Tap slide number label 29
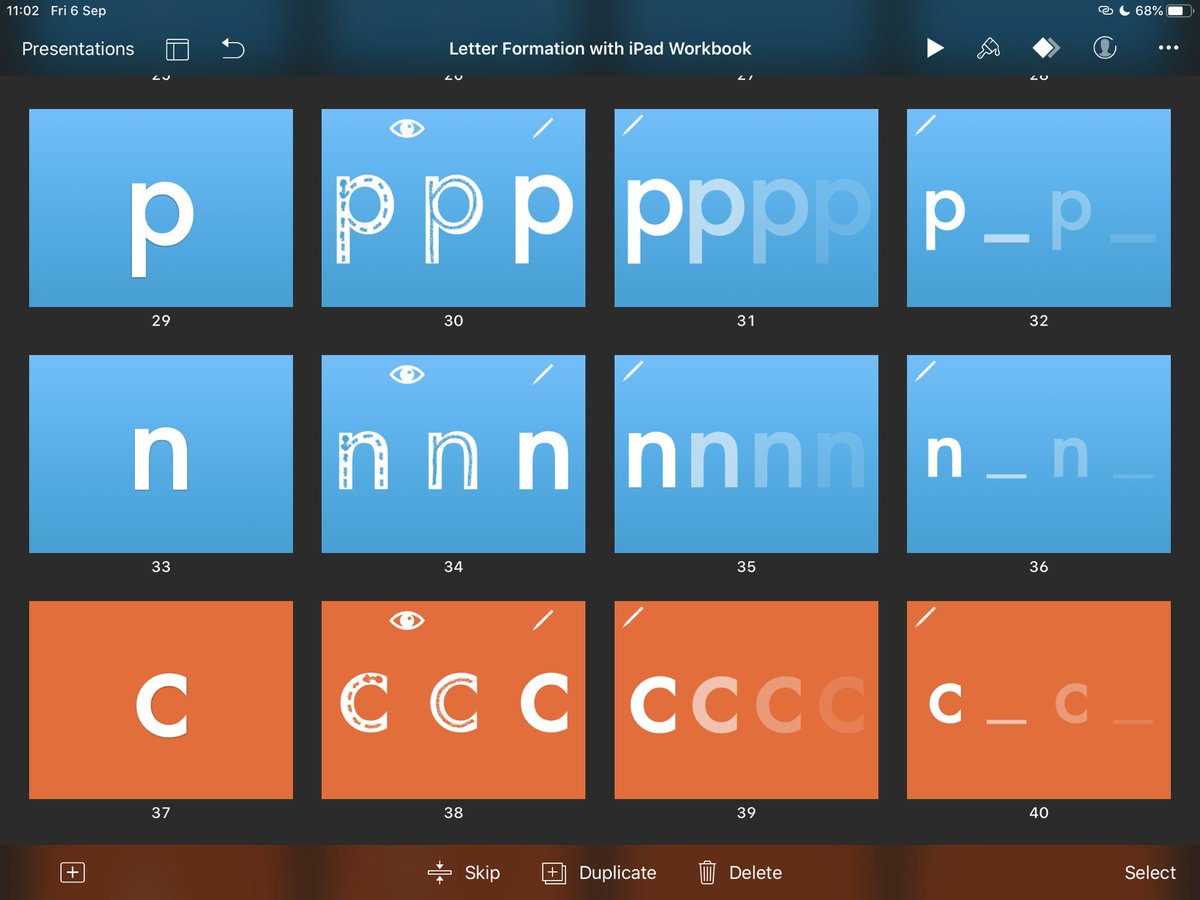Screen dimensions: 1200x900 pyautogui.click(x=161, y=321)
